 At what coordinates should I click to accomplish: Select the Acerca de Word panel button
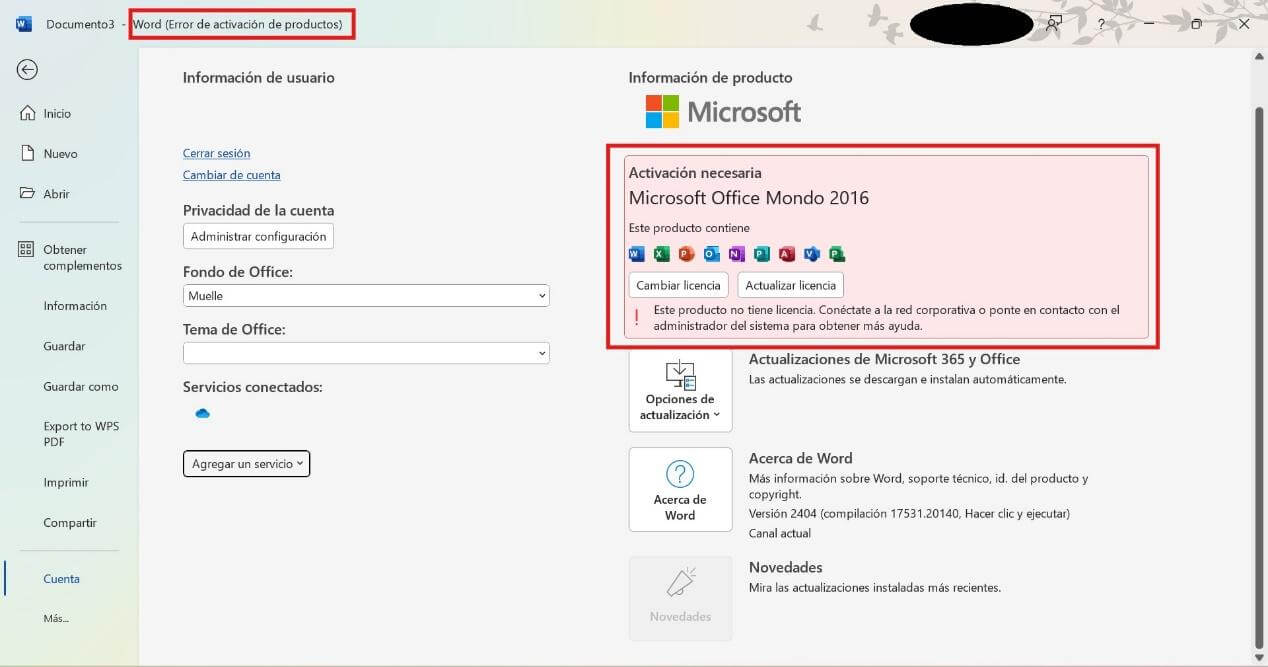pos(680,489)
